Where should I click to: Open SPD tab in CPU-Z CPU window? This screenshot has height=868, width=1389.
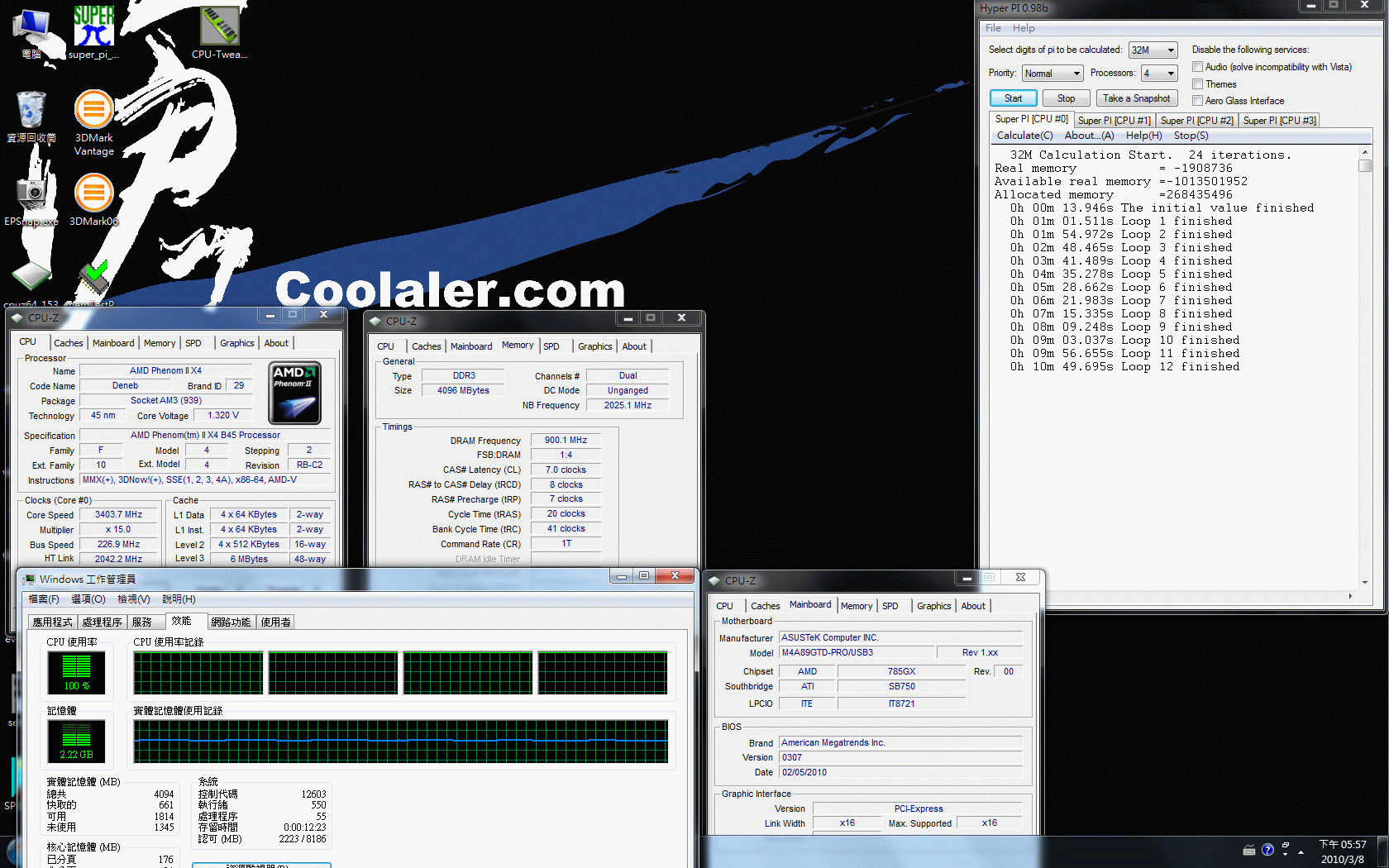tap(193, 343)
